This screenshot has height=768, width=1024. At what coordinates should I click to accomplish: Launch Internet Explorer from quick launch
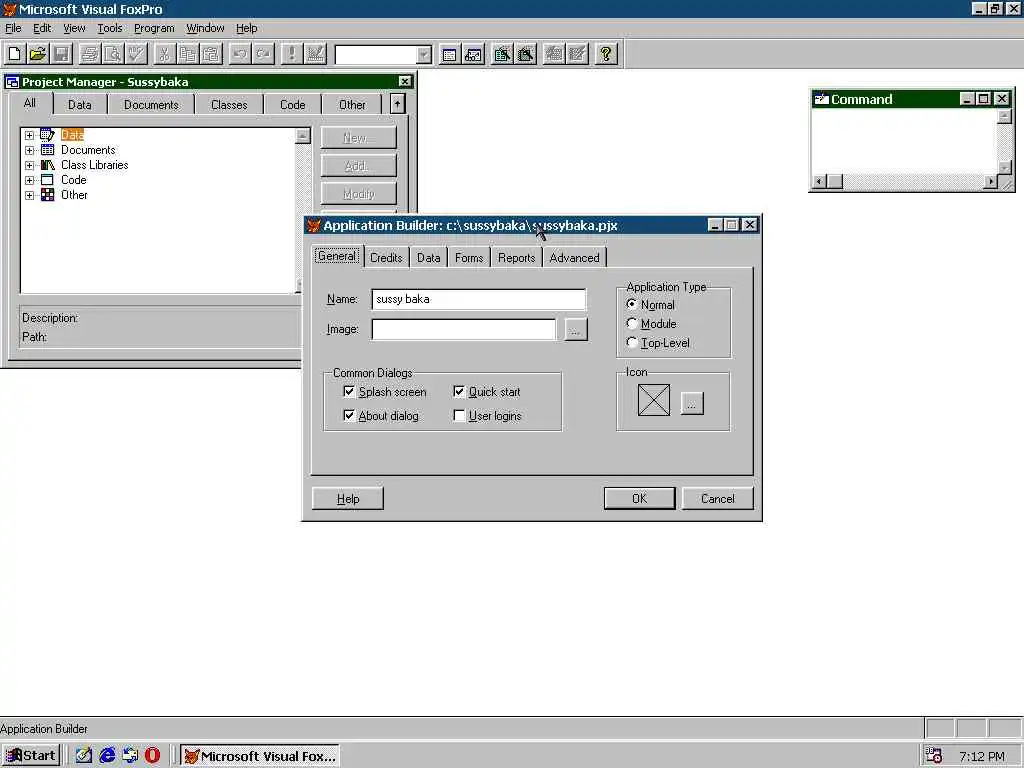pyautogui.click(x=107, y=756)
